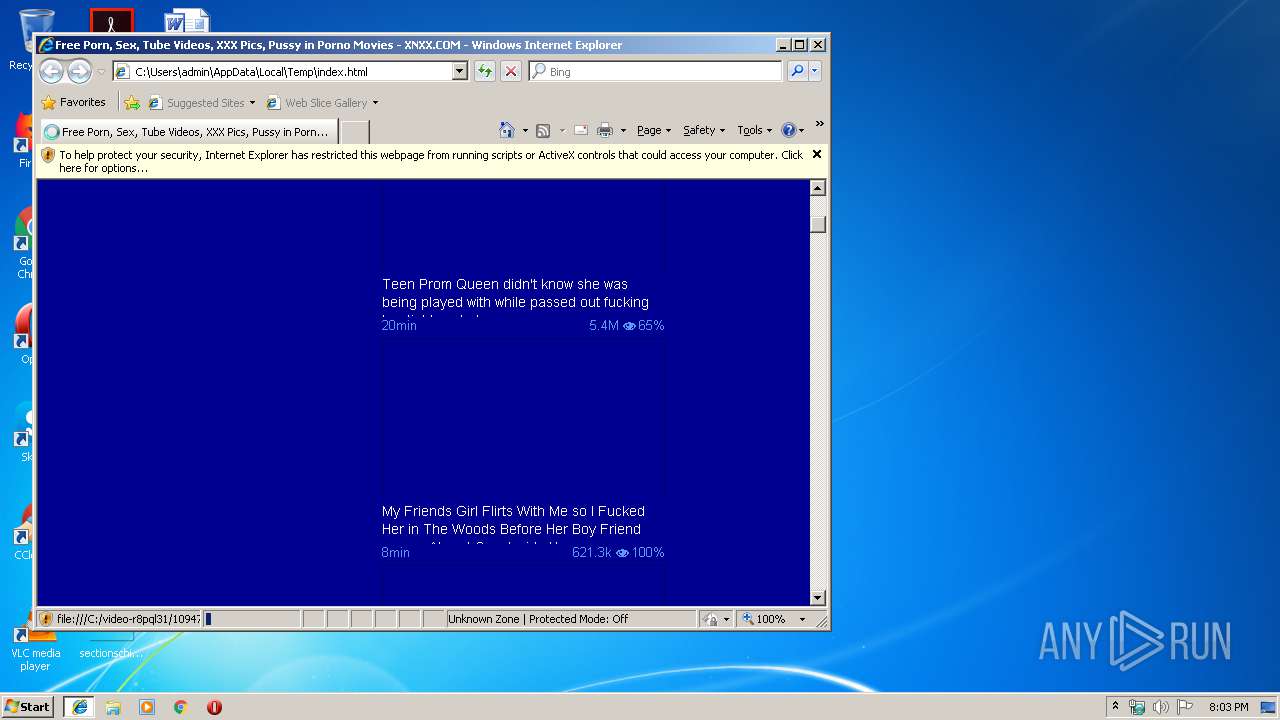Open Windows Media Player on taskbar
Viewport: 1280px width, 720px height.
147,706
